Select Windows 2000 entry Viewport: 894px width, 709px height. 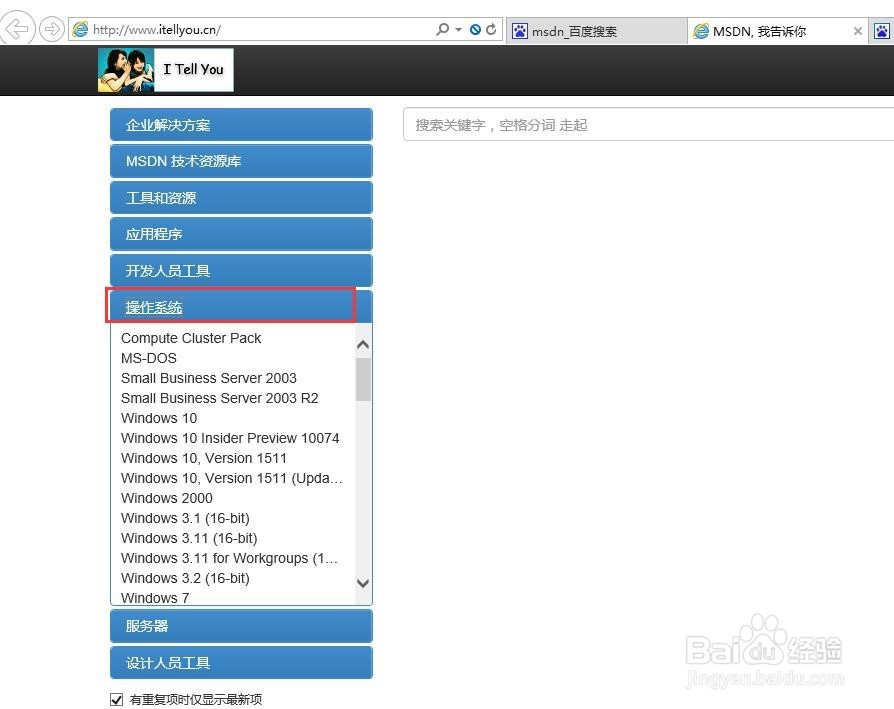[x=166, y=498]
